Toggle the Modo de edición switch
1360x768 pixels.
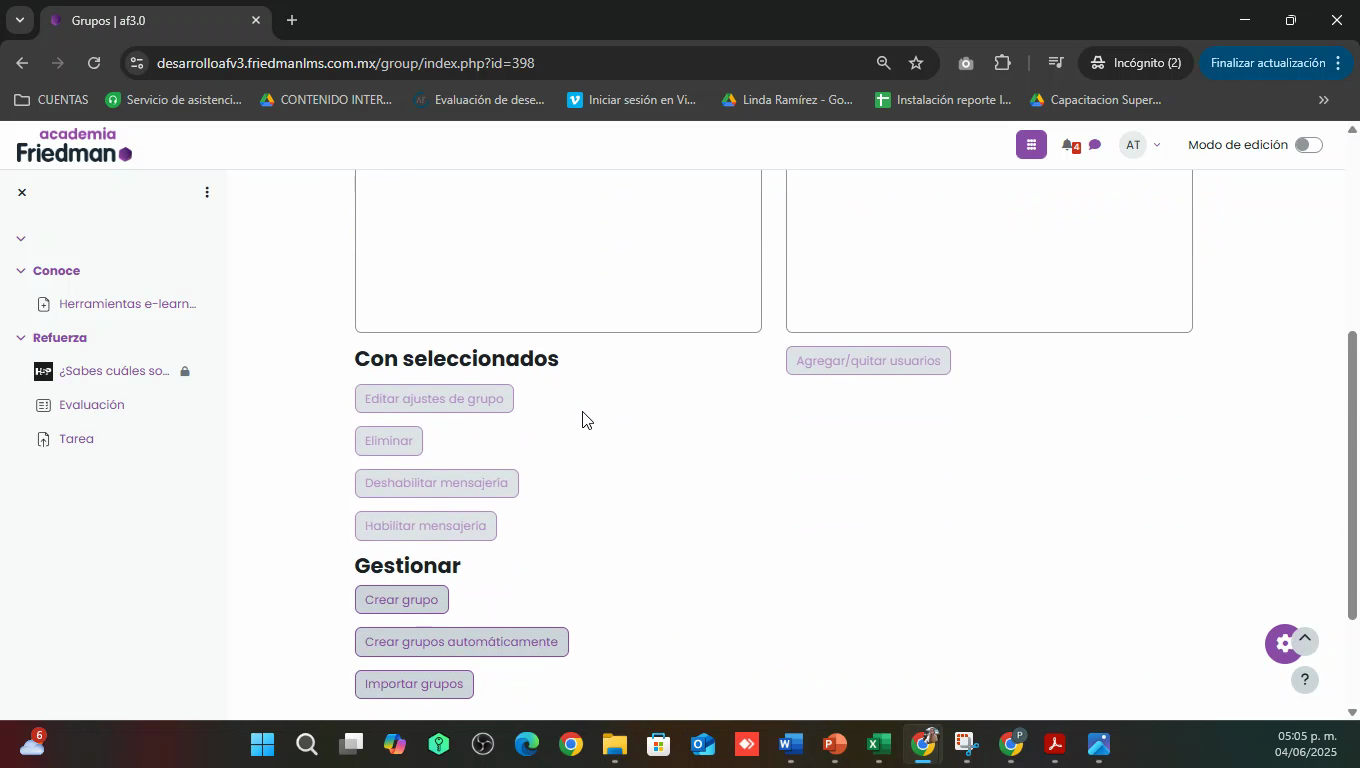point(1308,145)
